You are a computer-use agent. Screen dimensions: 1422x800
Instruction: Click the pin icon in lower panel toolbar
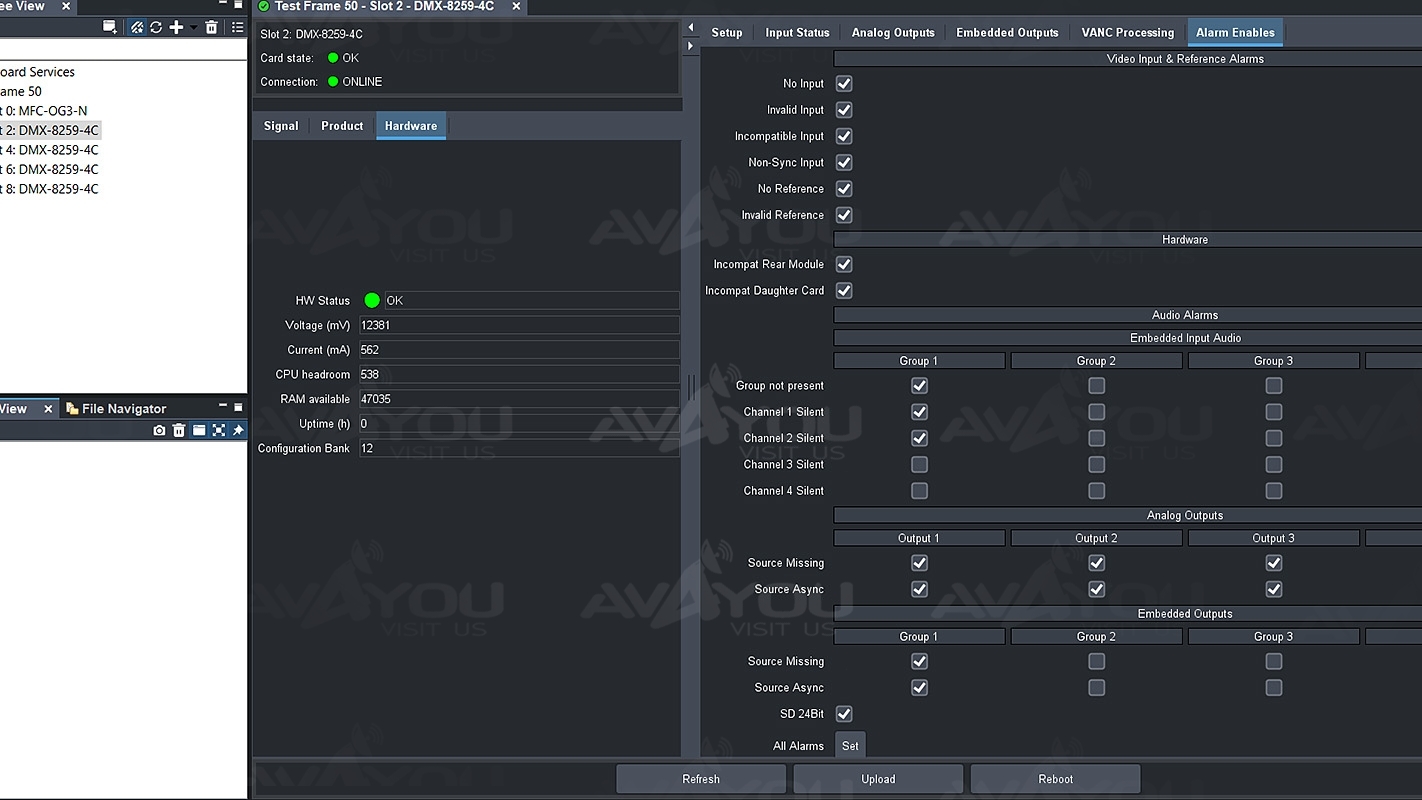(x=238, y=430)
